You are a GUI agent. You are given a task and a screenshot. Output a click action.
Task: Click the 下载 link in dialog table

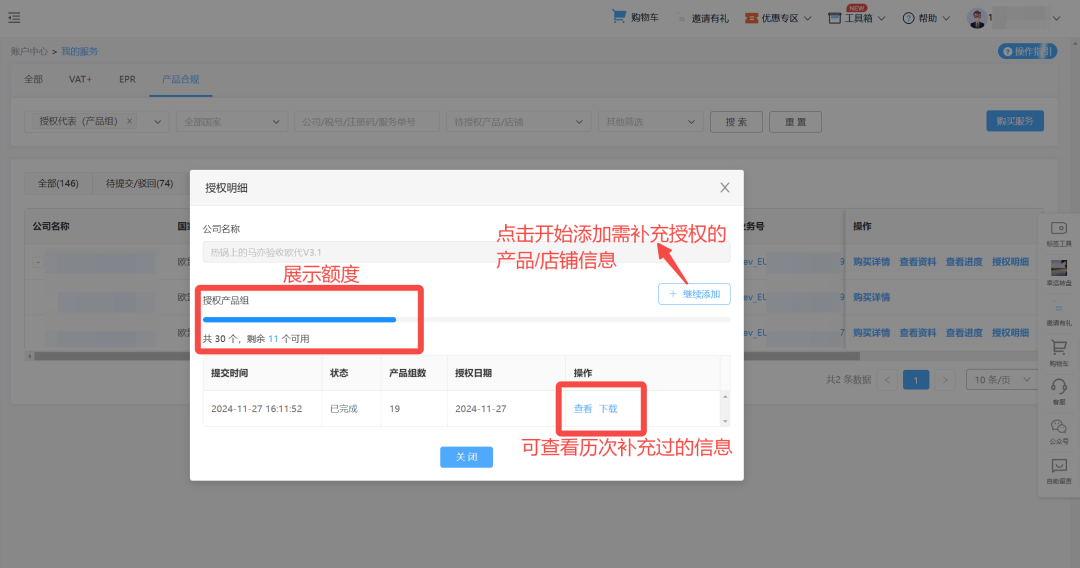click(x=608, y=409)
